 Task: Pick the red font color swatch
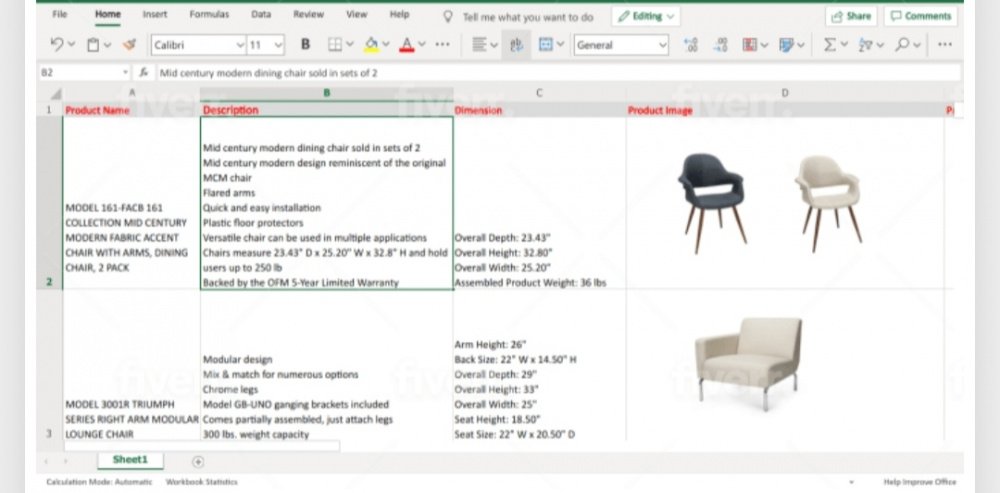pos(407,45)
